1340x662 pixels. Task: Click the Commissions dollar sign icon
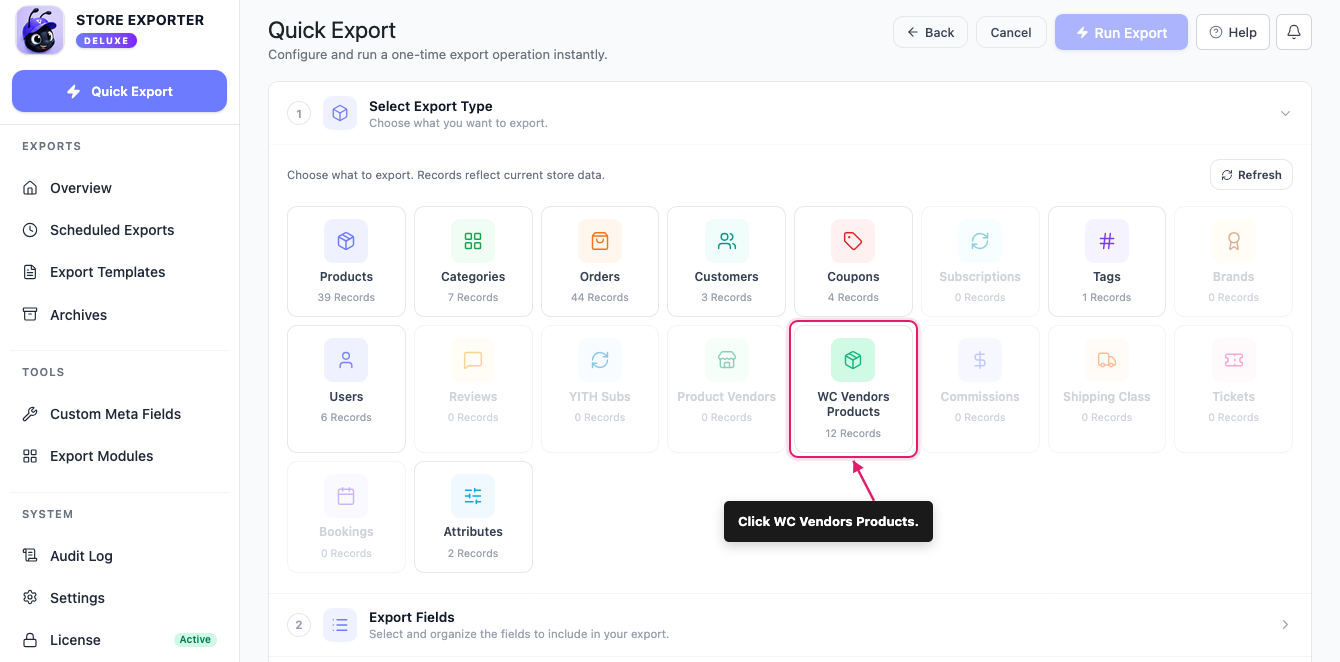click(x=980, y=360)
